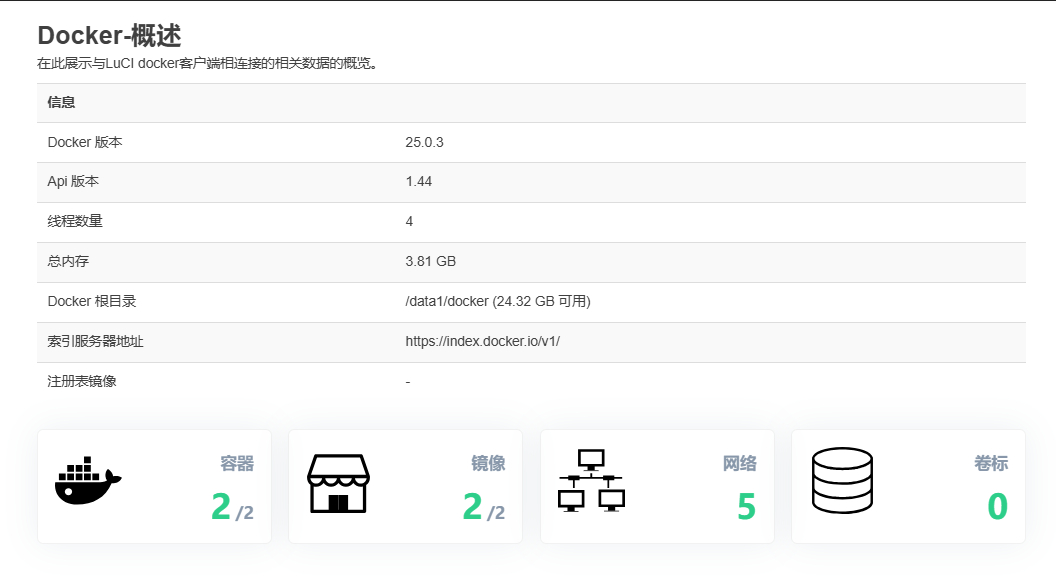Click the registry mirror dash value
Viewport: 1056px width, 587px height.
[x=407, y=382]
